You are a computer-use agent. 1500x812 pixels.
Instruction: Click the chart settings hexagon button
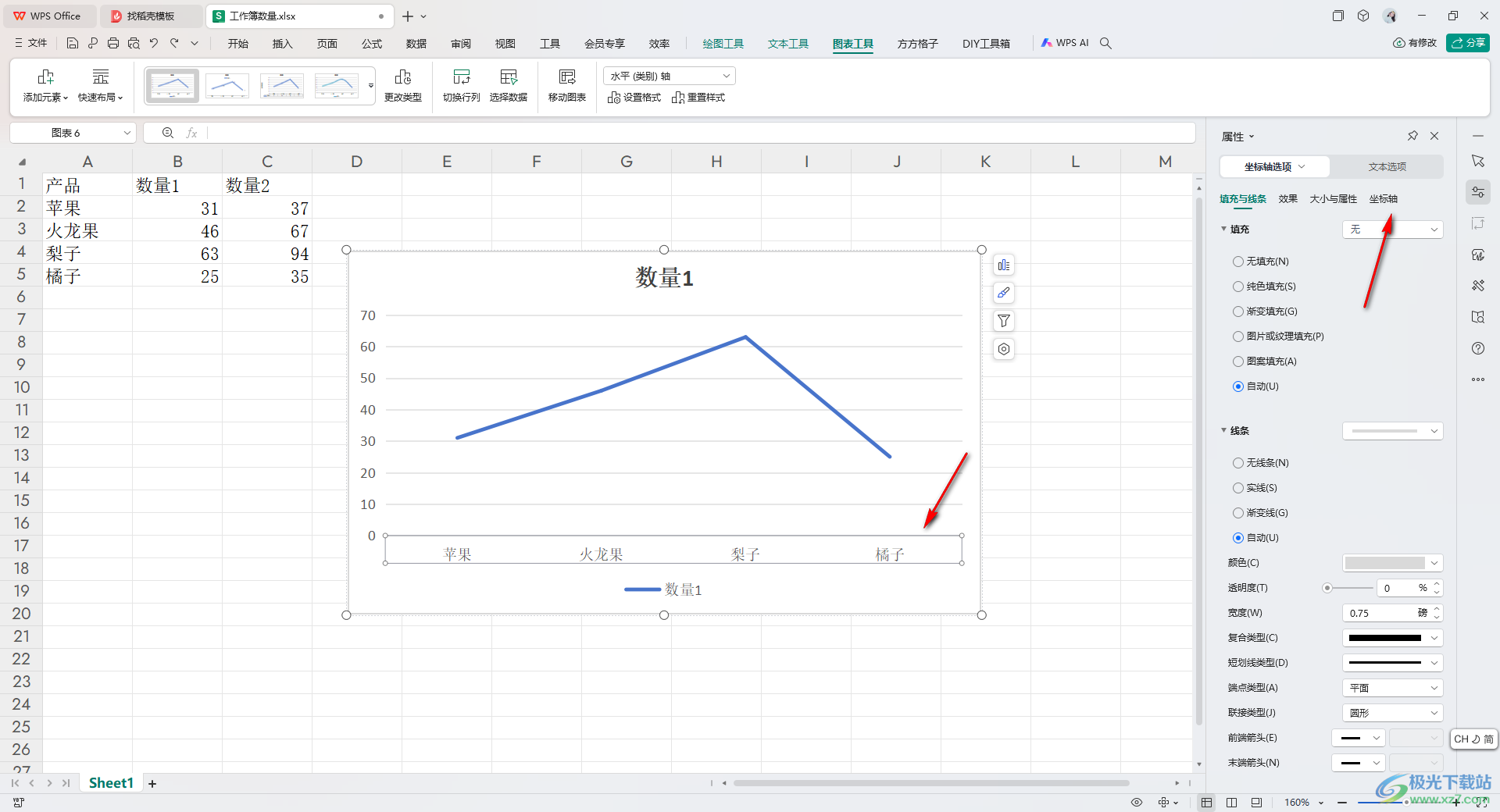click(1004, 349)
